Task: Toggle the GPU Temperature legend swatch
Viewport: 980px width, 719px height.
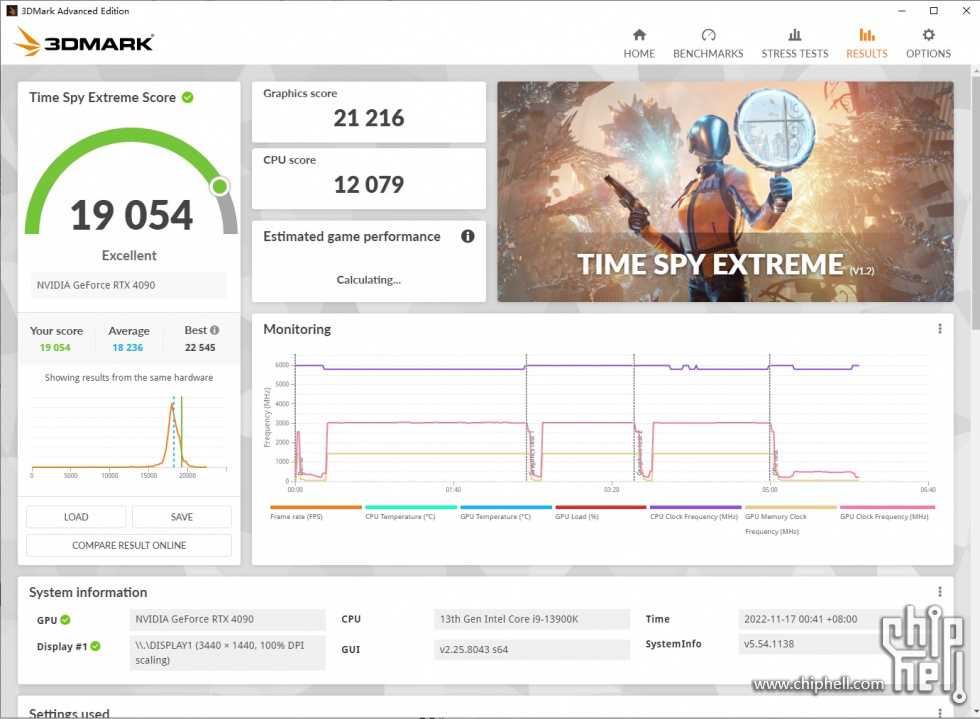Action: coord(506,507)
